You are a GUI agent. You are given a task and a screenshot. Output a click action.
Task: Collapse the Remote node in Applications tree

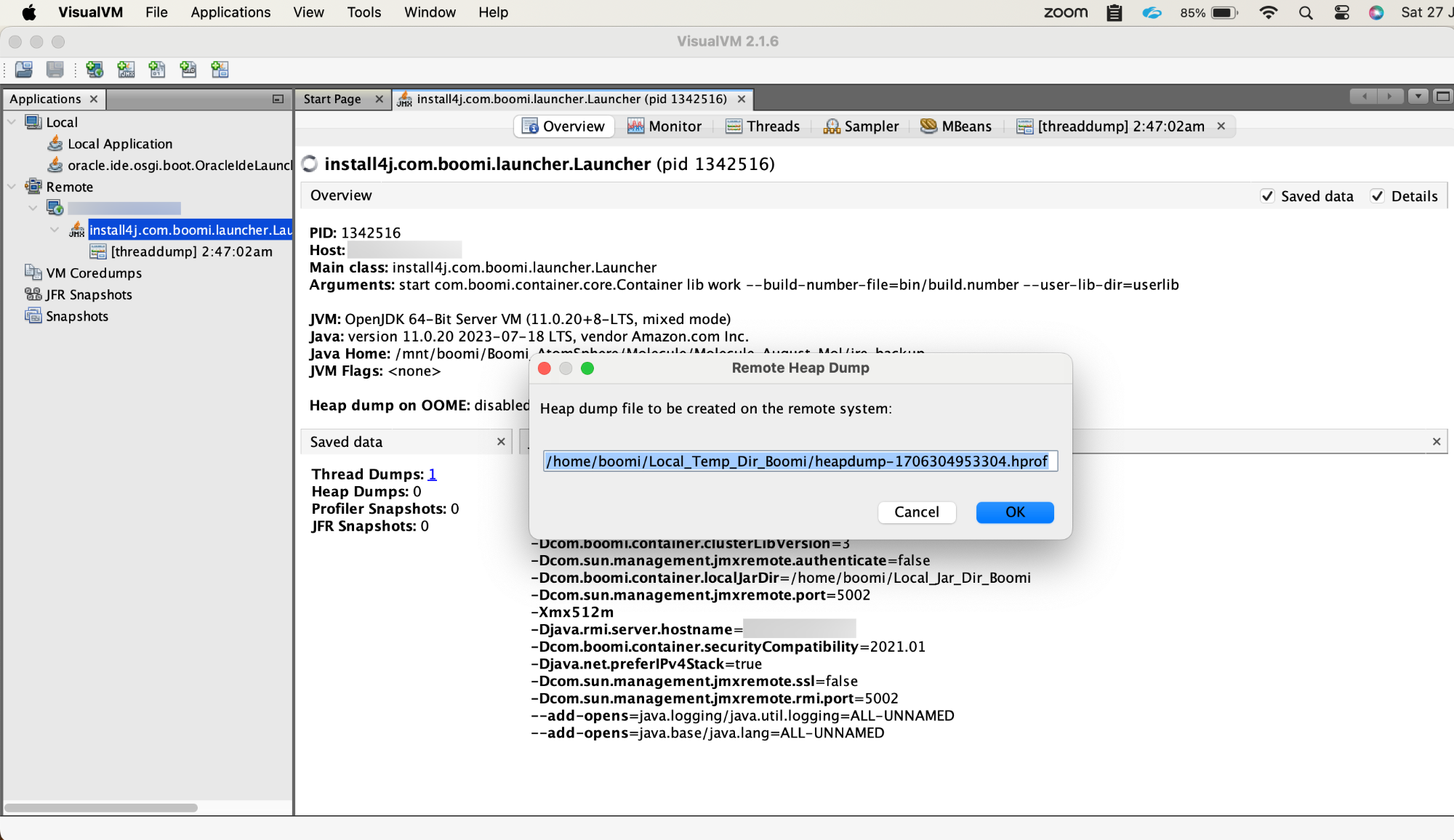(11, 187)
